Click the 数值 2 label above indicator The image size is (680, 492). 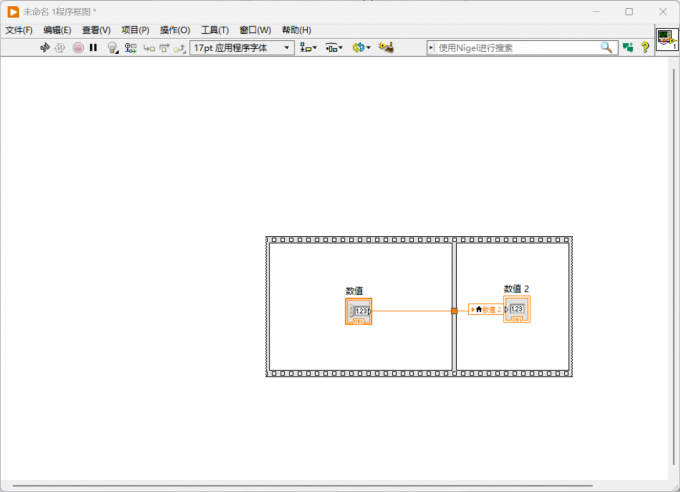[516, 289]
